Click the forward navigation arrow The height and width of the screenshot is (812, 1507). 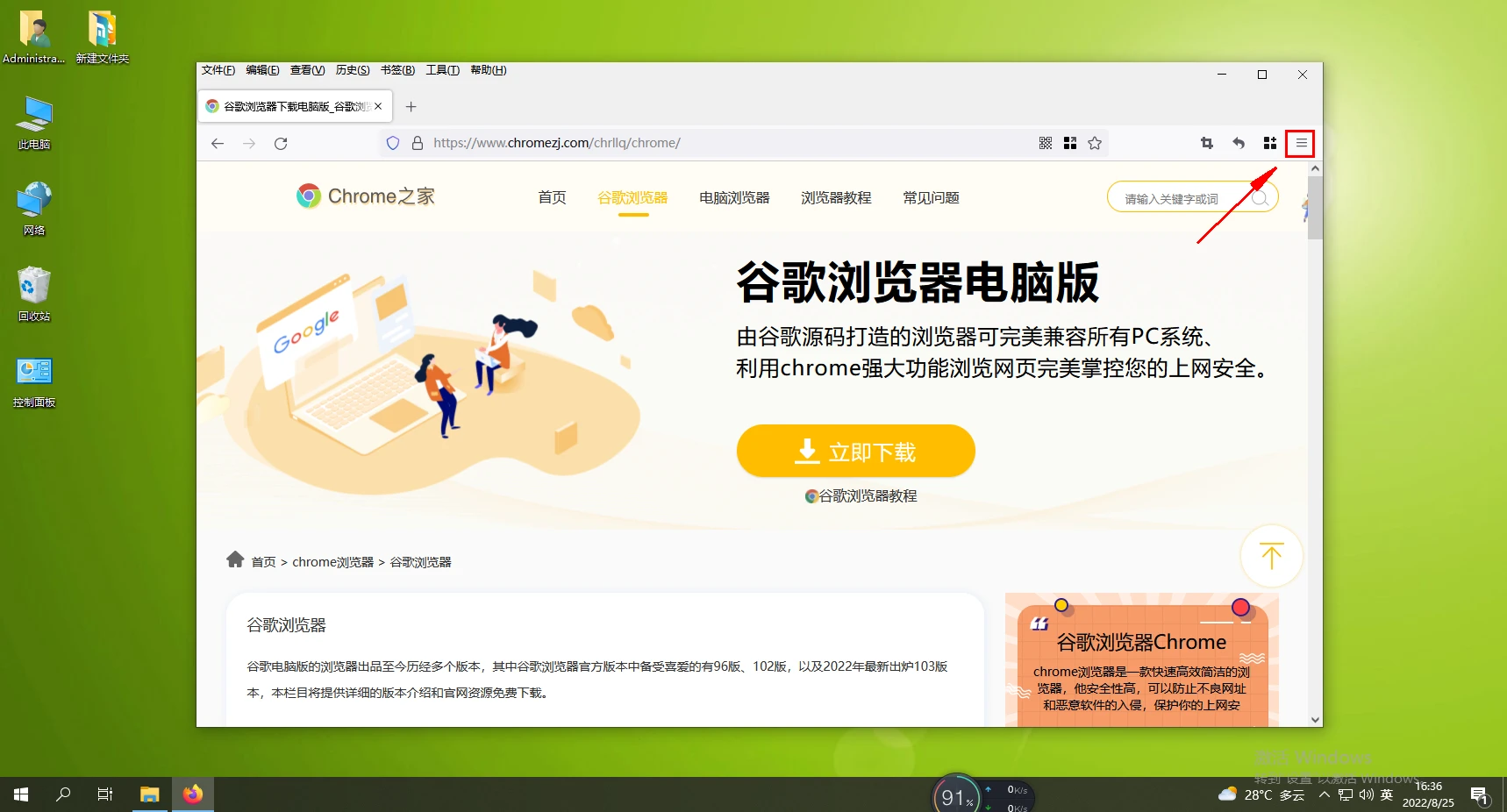click(249, 143)
